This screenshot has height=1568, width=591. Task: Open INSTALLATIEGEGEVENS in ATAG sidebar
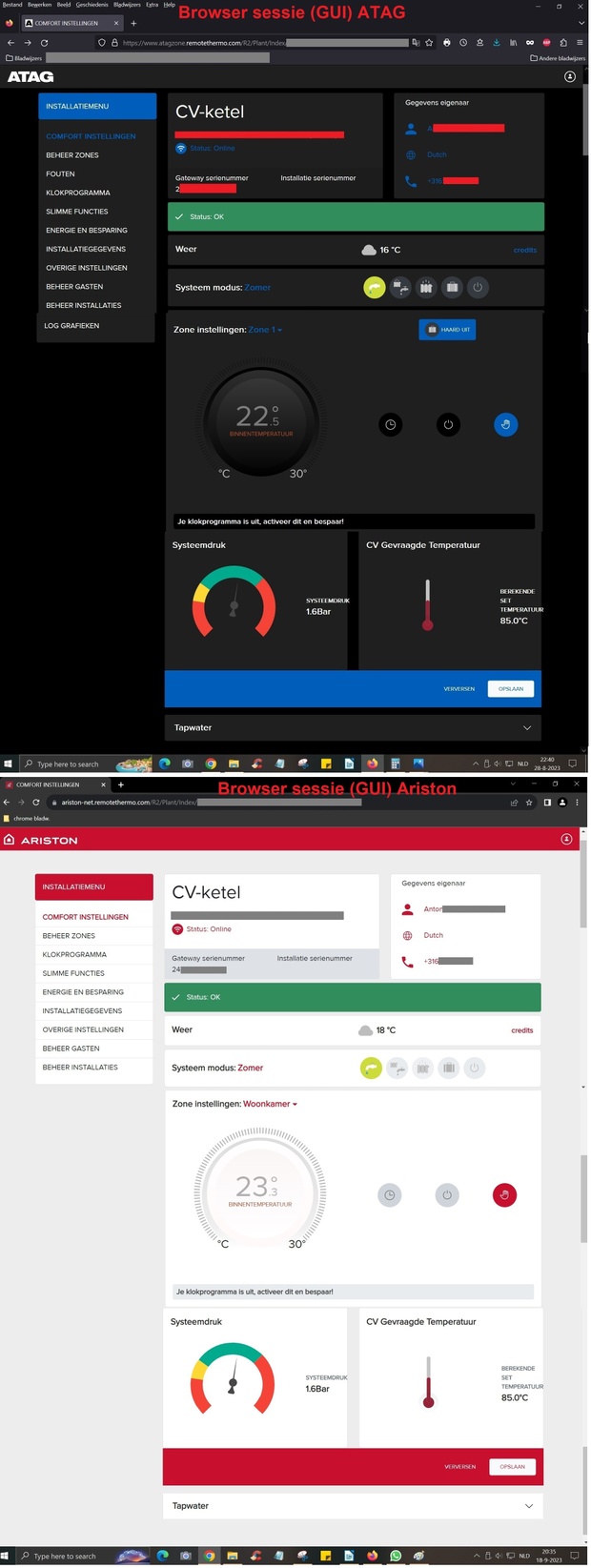86,249
